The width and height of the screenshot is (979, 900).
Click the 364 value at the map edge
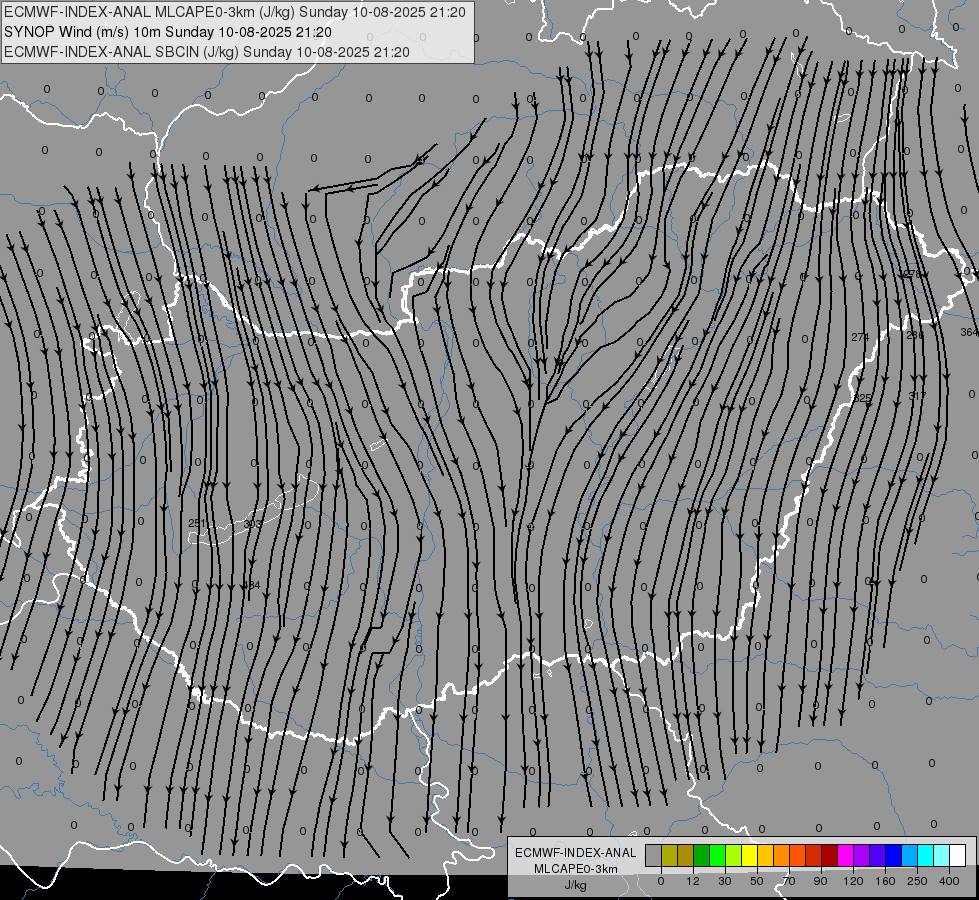[969, 332]
